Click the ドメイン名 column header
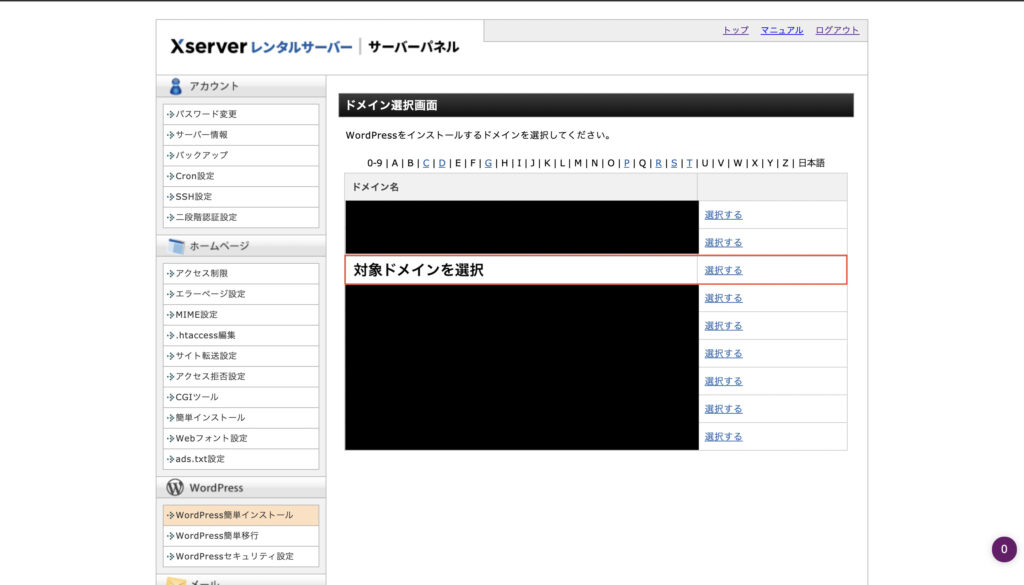Viewport: 1024px width, 585px height. click(x=521, y=187)
